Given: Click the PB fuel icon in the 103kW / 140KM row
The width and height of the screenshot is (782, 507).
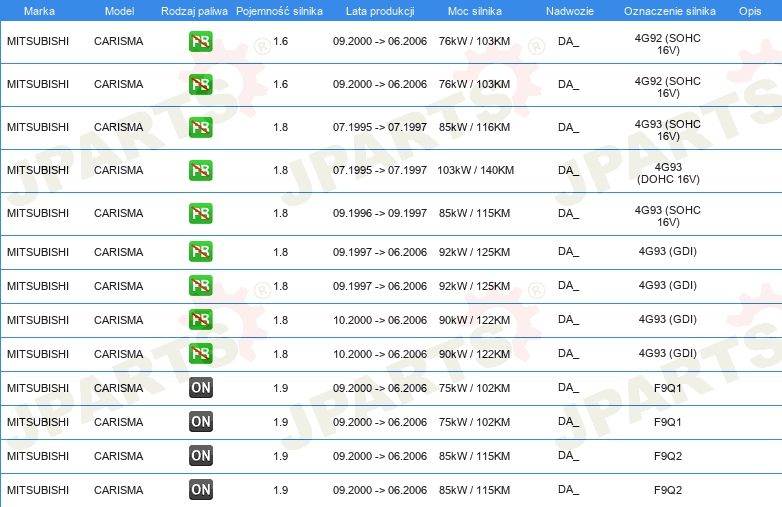Looking at the screenshot, I should (201, 170).
